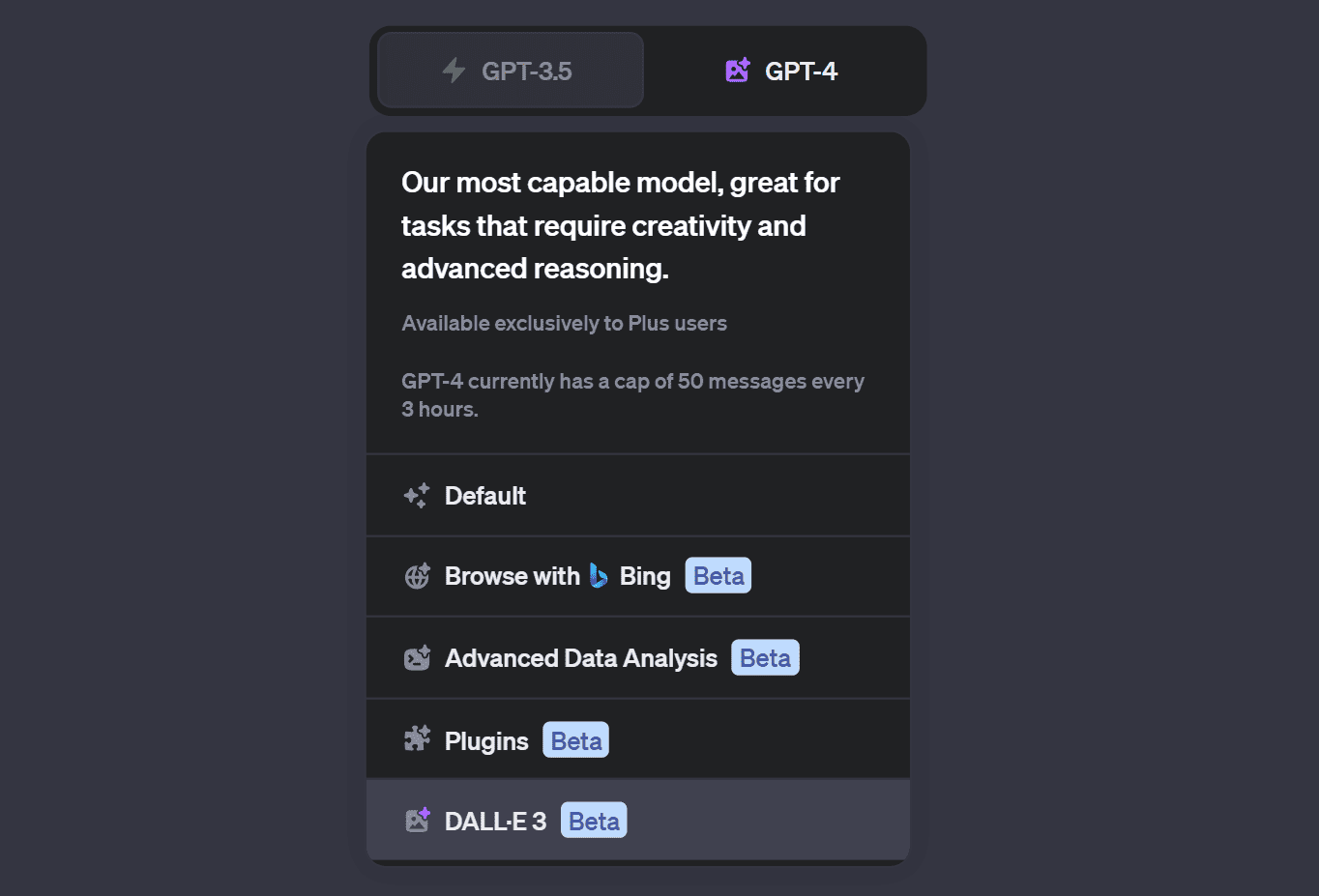1319x896 pixels.
Task: Click the DALL·E 3 image icon
Action: pos(417,821)
